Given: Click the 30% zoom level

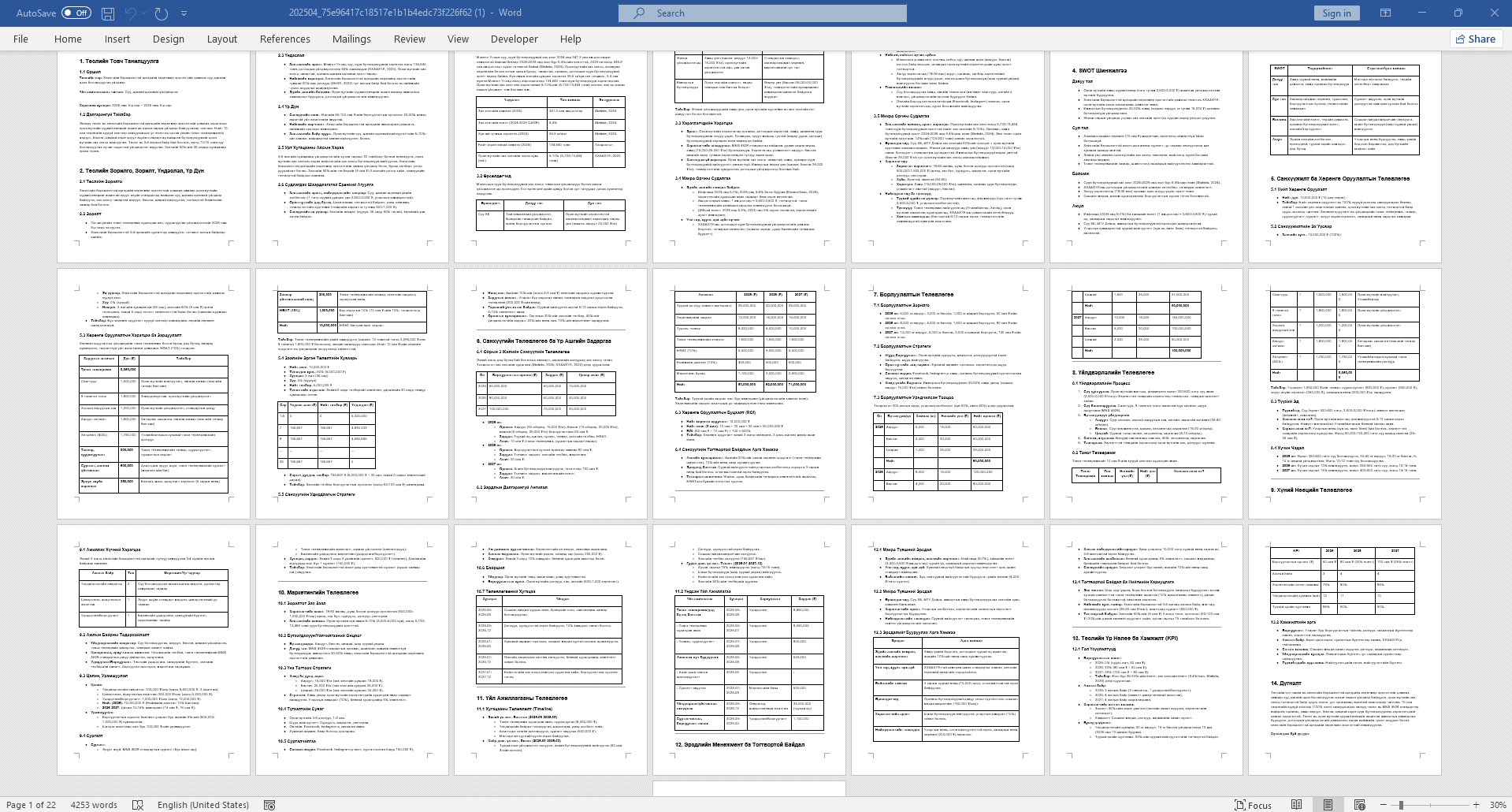Looking at the screenshot, I should (x=1497, y=805).
